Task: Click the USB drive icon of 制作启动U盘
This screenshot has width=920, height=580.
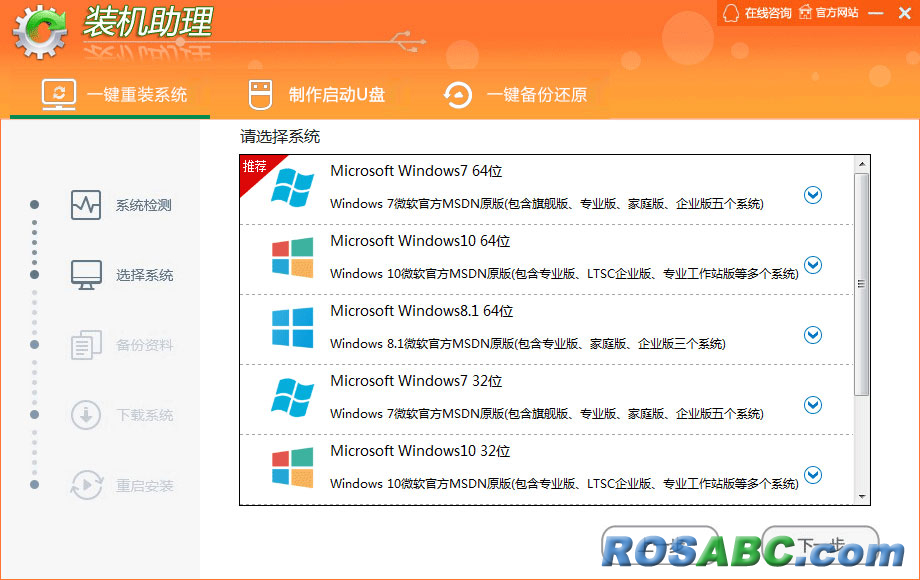Action: [x=261, y=94]
